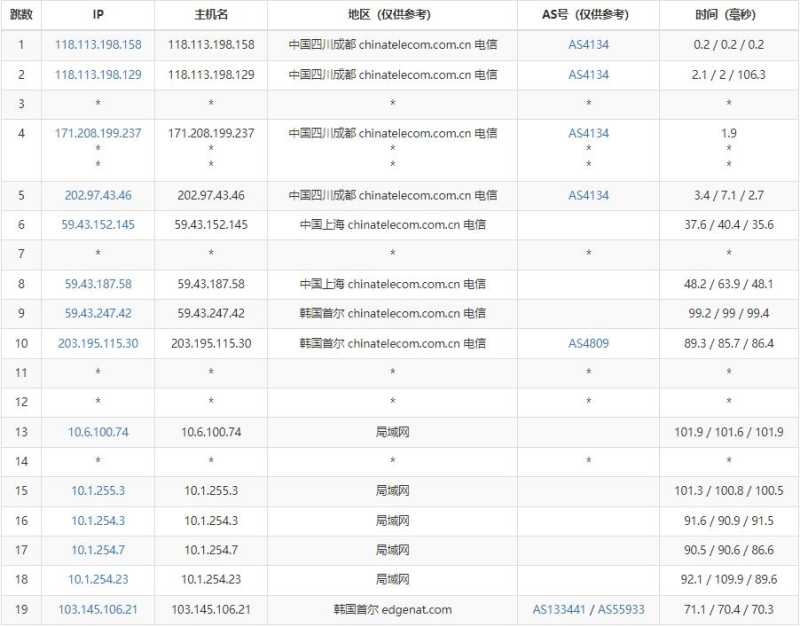Select hostname text 118.113.198.129 in 主机名 column
The width and height of the screenshot is (800, 627).
click(x=211, y=74)
